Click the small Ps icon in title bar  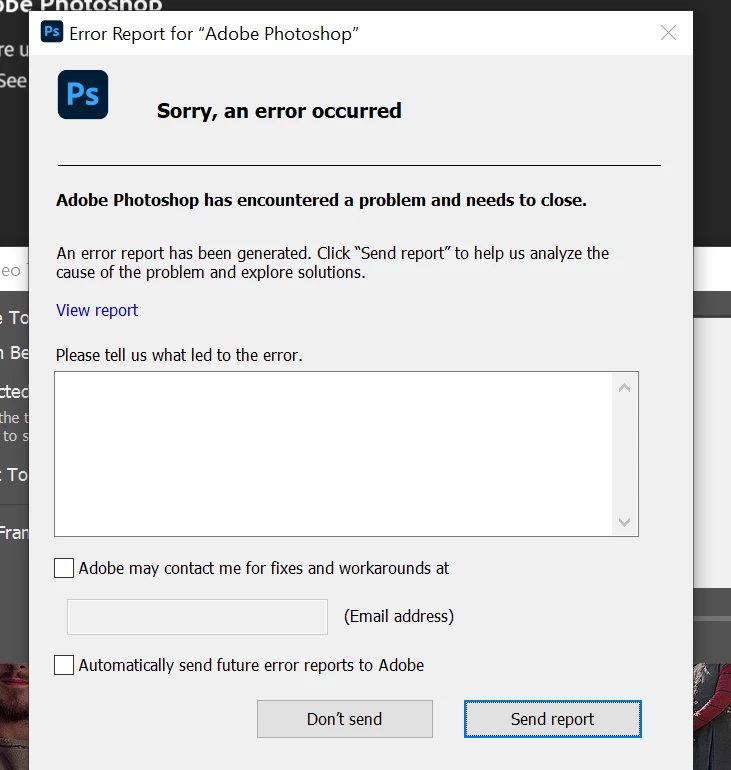click(x=52, y=32)
